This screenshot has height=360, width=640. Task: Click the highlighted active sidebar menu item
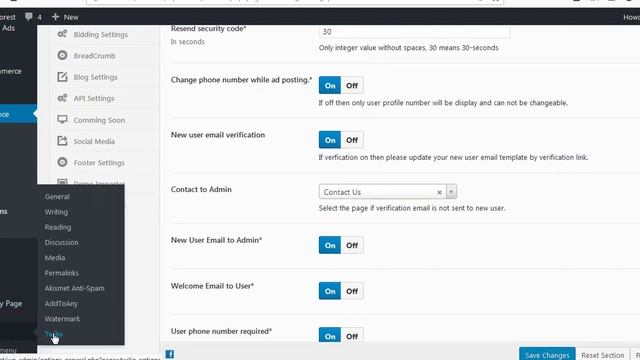click(x=18, y=114)
